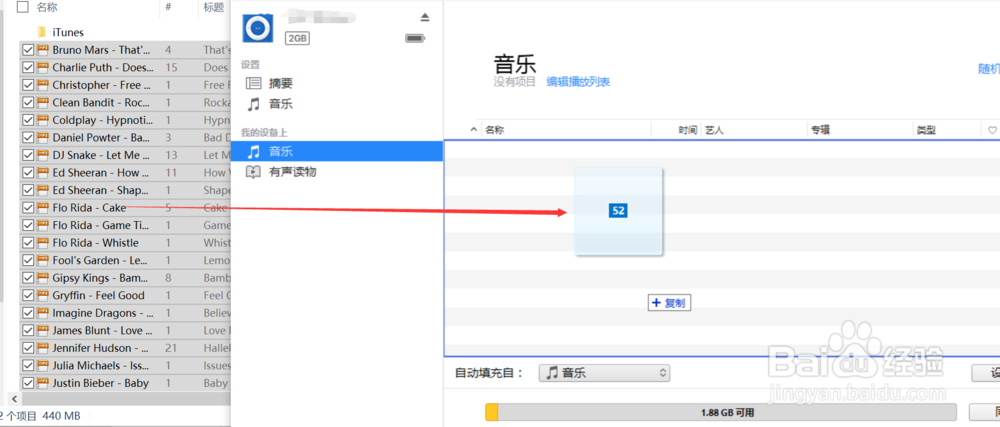This screenshot has width=1000, height=427.
Task: Select 音乐 under 我的设备上
Action: pos(336,151)
